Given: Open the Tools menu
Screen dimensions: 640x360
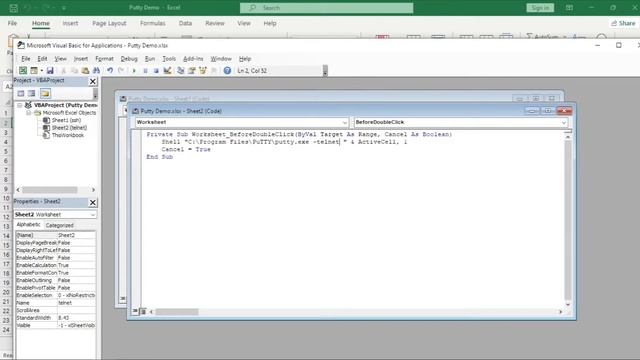Looking at the screenshot, I should [x=169, y=59].
